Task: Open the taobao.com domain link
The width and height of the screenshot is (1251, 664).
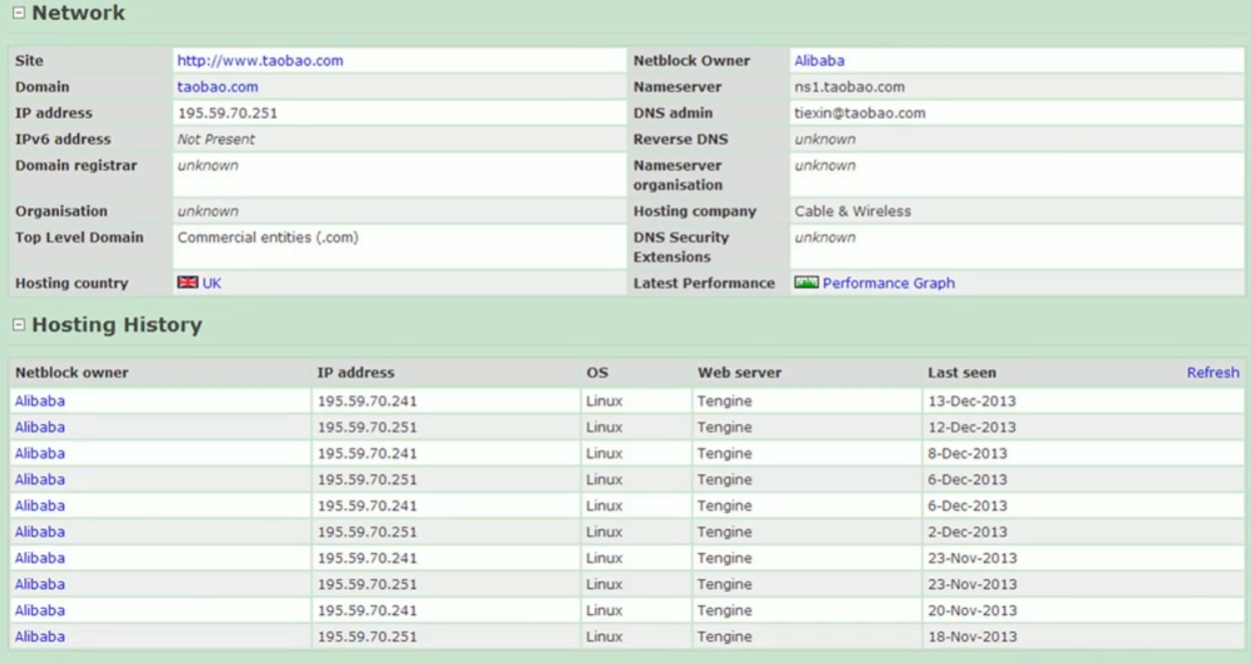Action: click(218, 87)
